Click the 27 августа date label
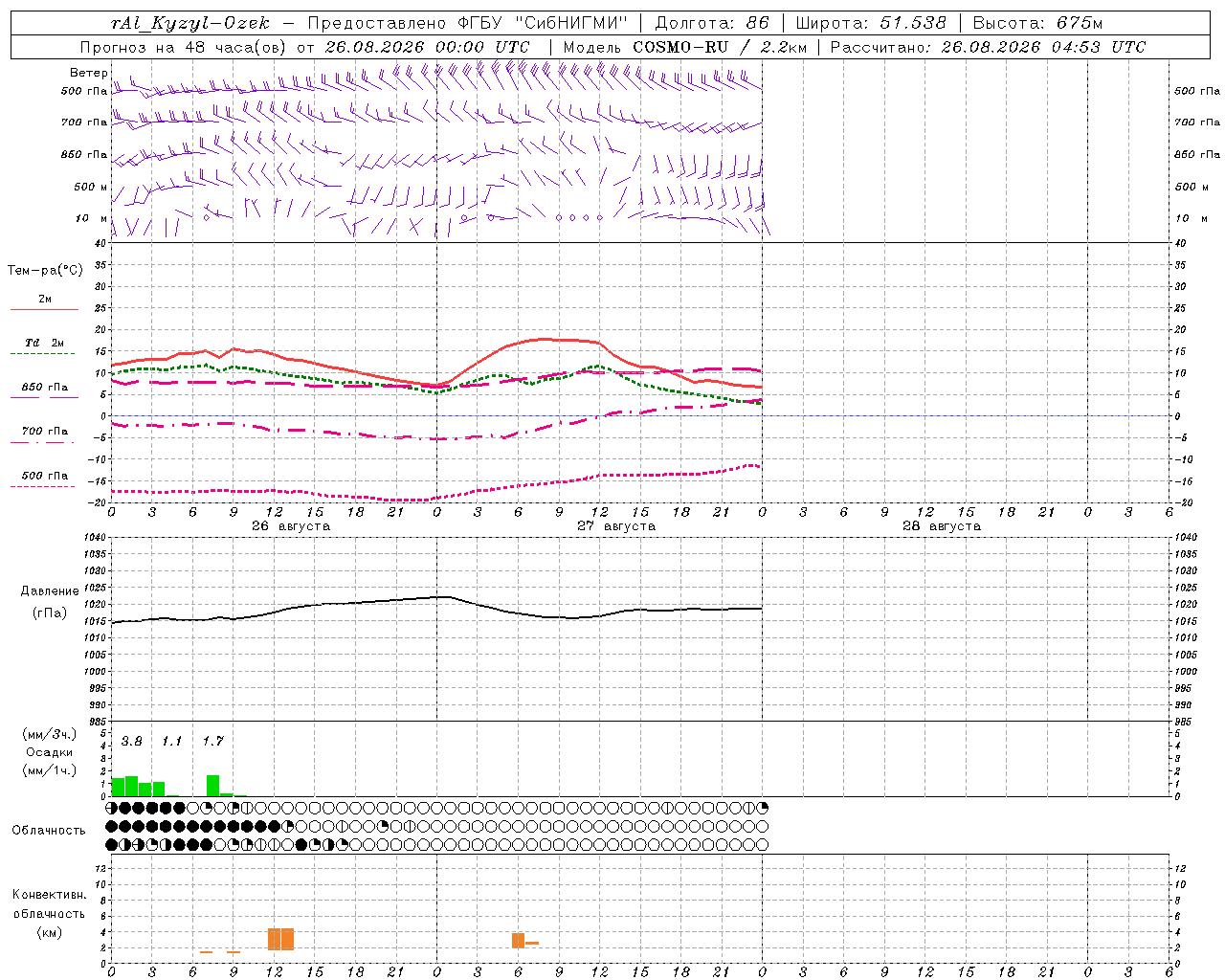 pyautogui.click(x=616, y=526)
